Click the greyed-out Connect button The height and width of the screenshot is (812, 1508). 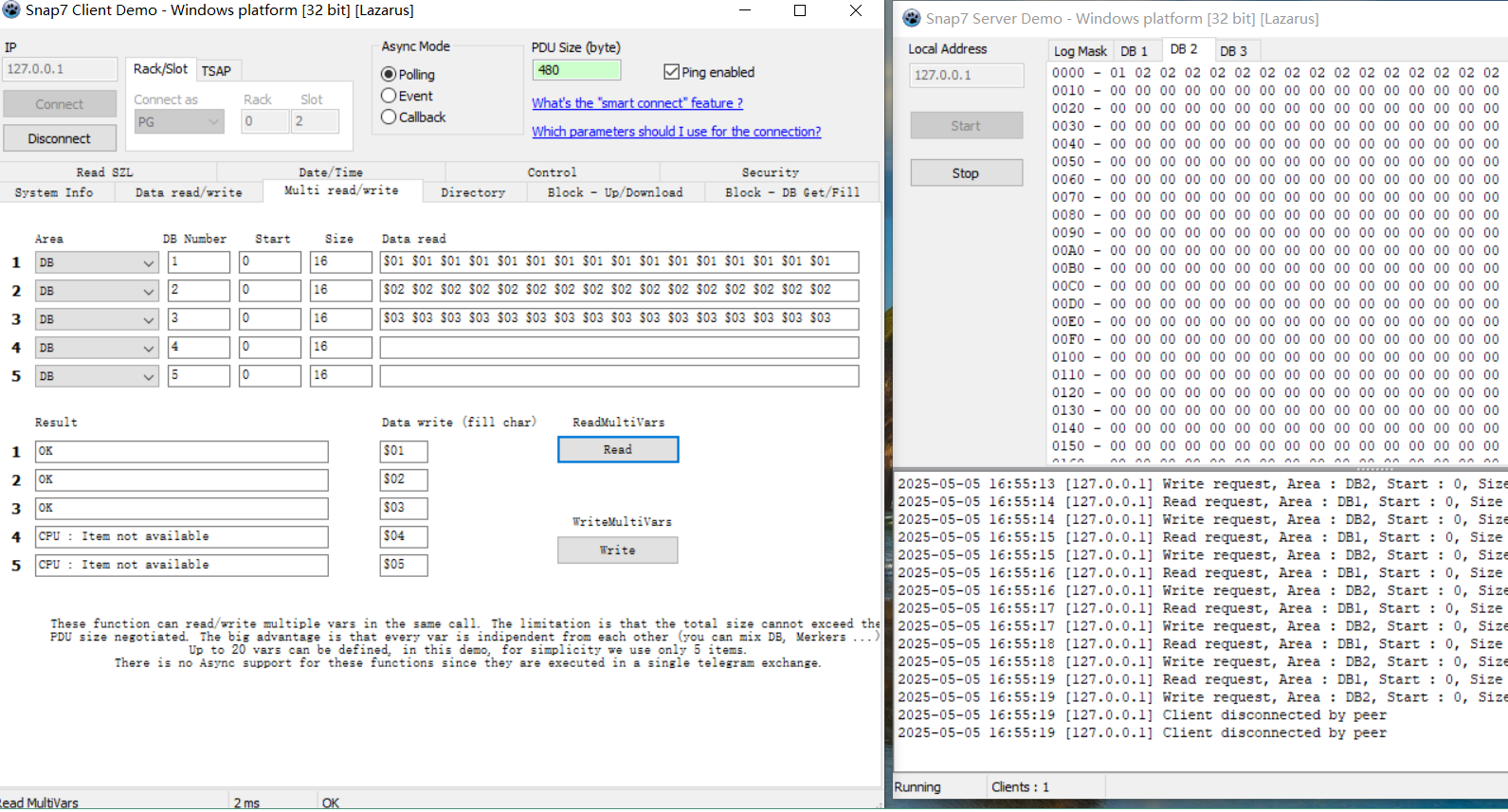(x=60, y=104)
